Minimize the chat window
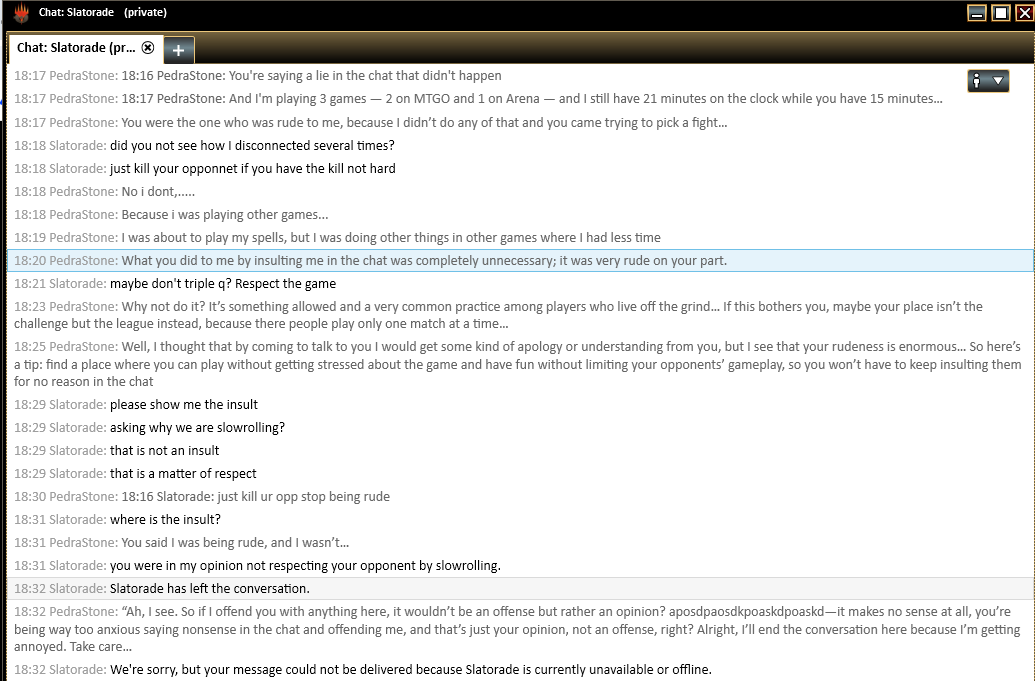The width and height of the screenshot is (1035, 681). (977, 13)
